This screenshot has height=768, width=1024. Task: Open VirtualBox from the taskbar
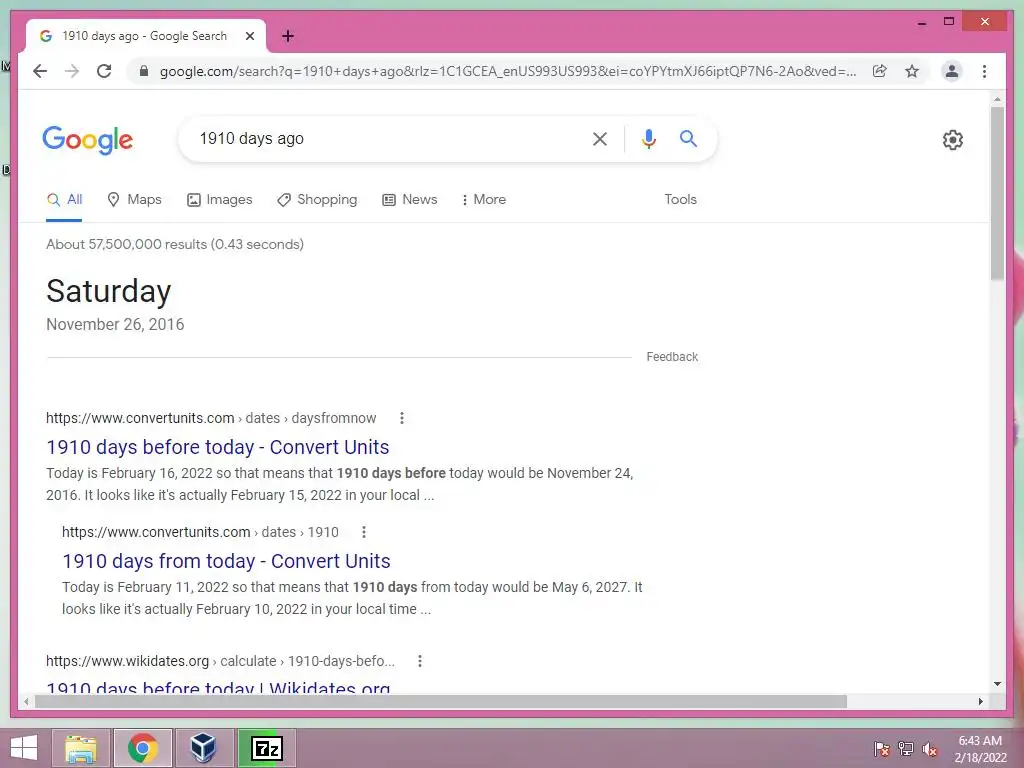(x=203, y=748)
